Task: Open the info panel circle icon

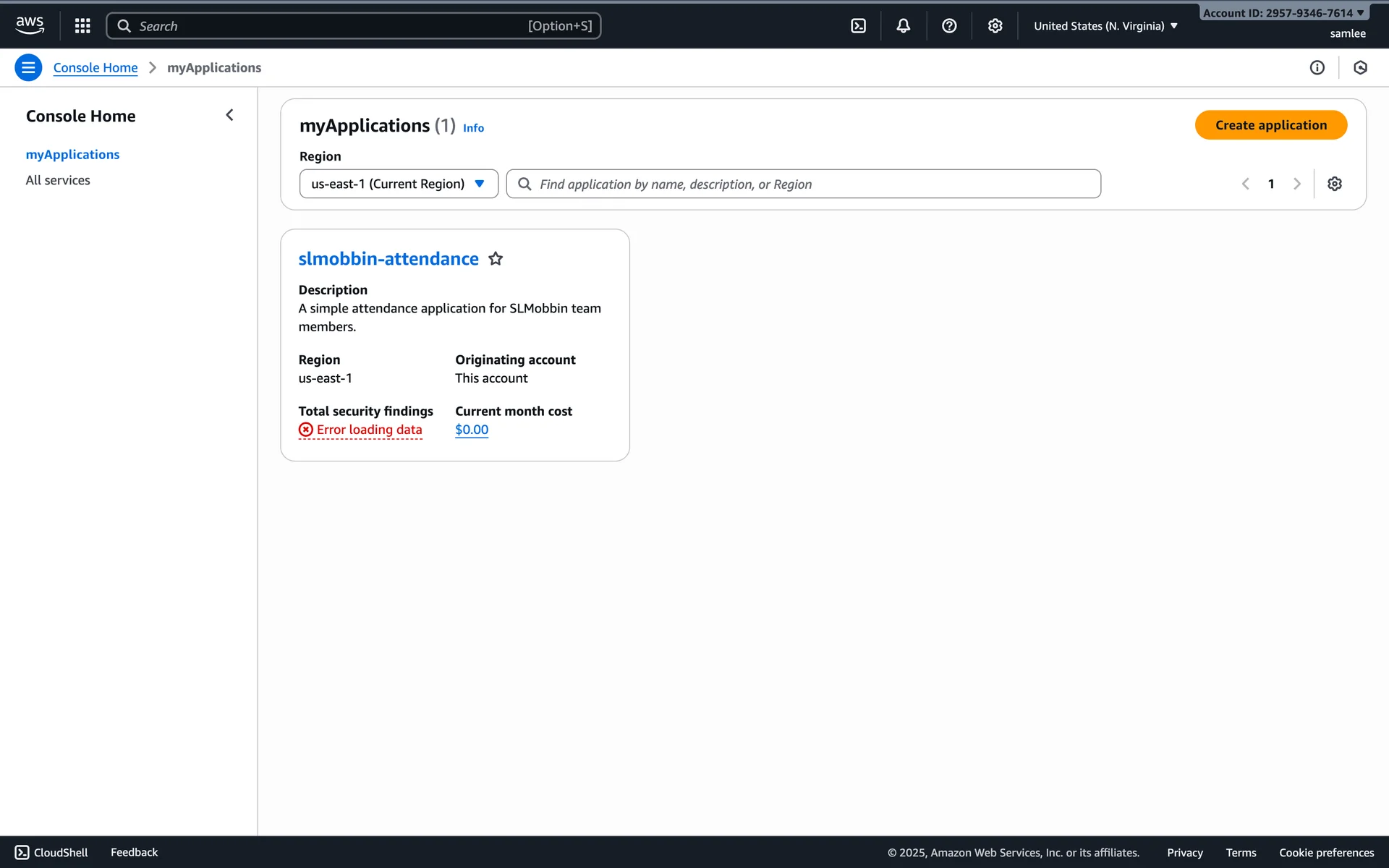Action: [x=1317, y=67]
